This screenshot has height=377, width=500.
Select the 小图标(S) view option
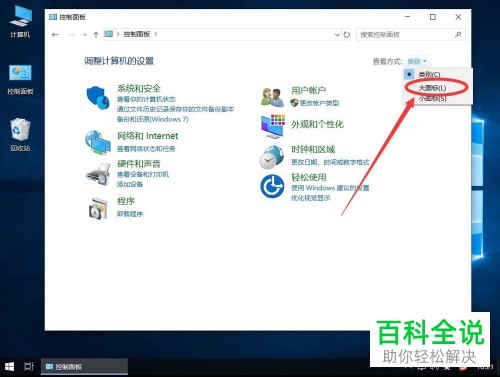click(x=432, y=98)
